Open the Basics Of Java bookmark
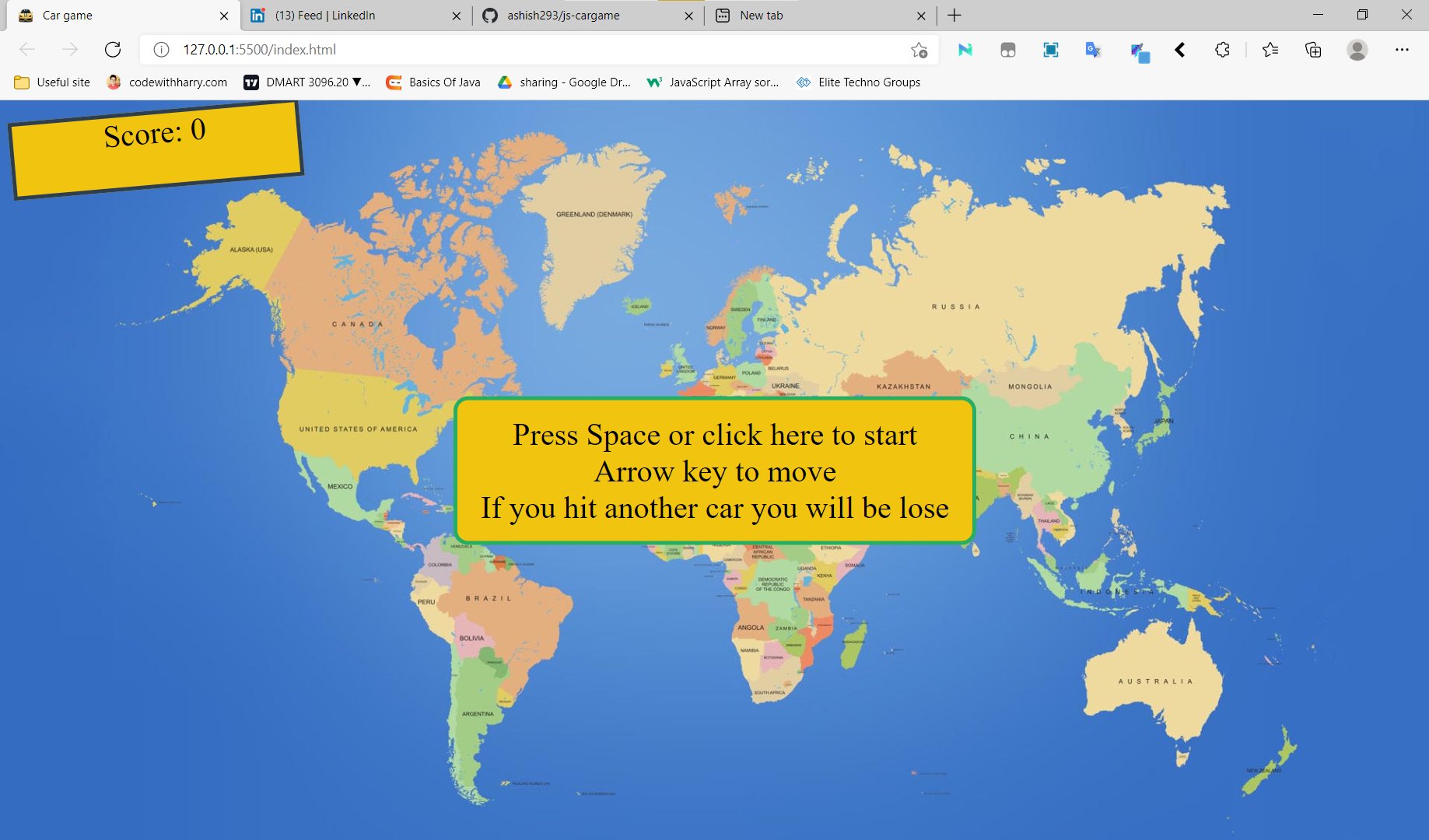This screenshot has height=840, width=1429. coord(433,82)
